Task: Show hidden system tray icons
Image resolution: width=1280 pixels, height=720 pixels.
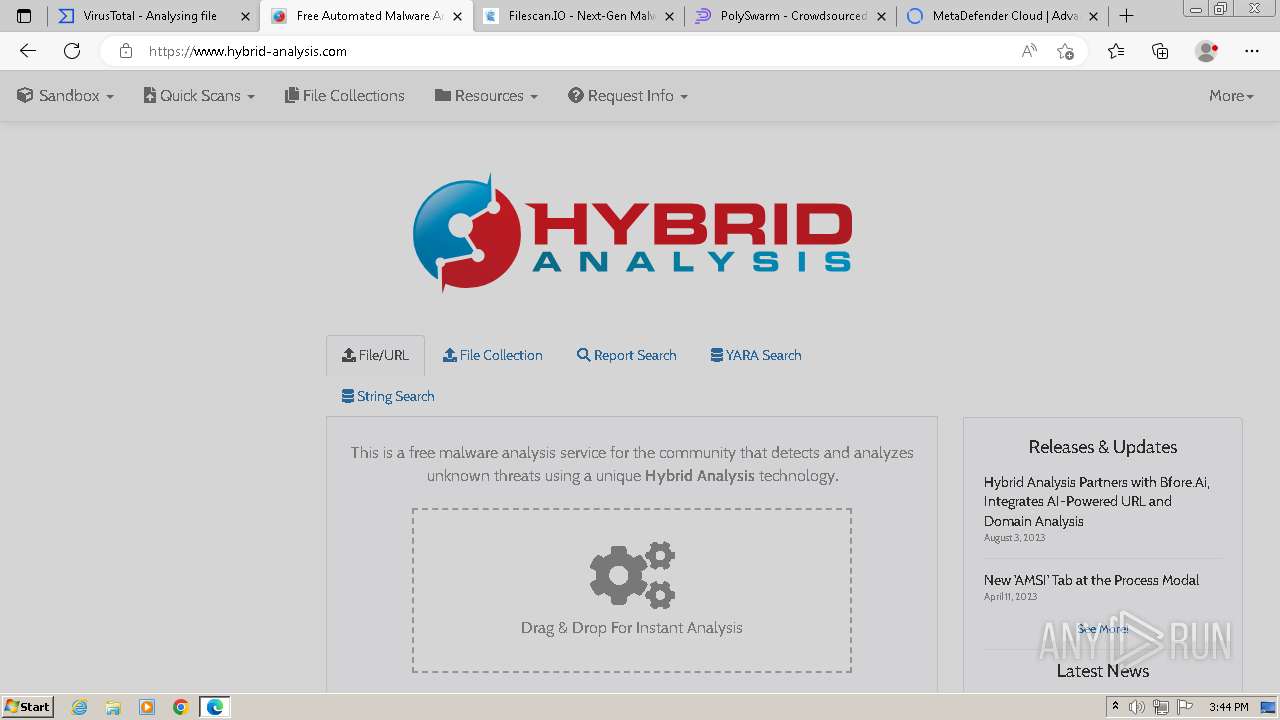Action: click(1115, 707)
